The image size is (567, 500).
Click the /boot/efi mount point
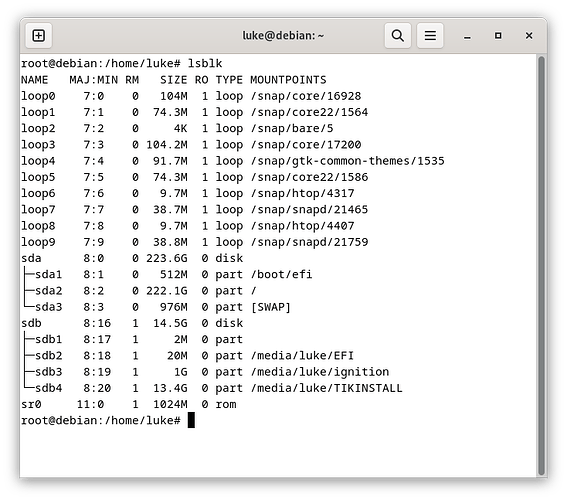pyautogui.click(x=281, y=275)
